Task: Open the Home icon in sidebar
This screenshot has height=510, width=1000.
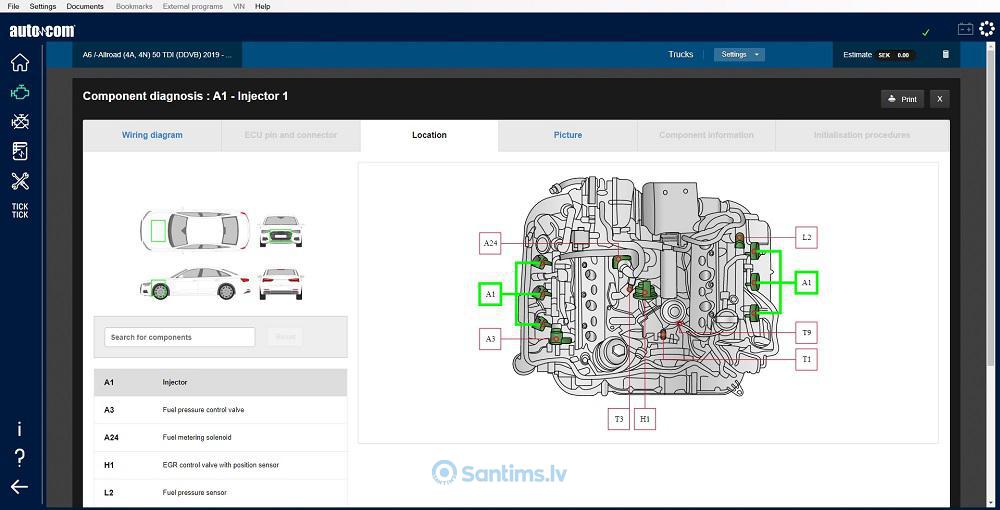Action: (20, 62)
